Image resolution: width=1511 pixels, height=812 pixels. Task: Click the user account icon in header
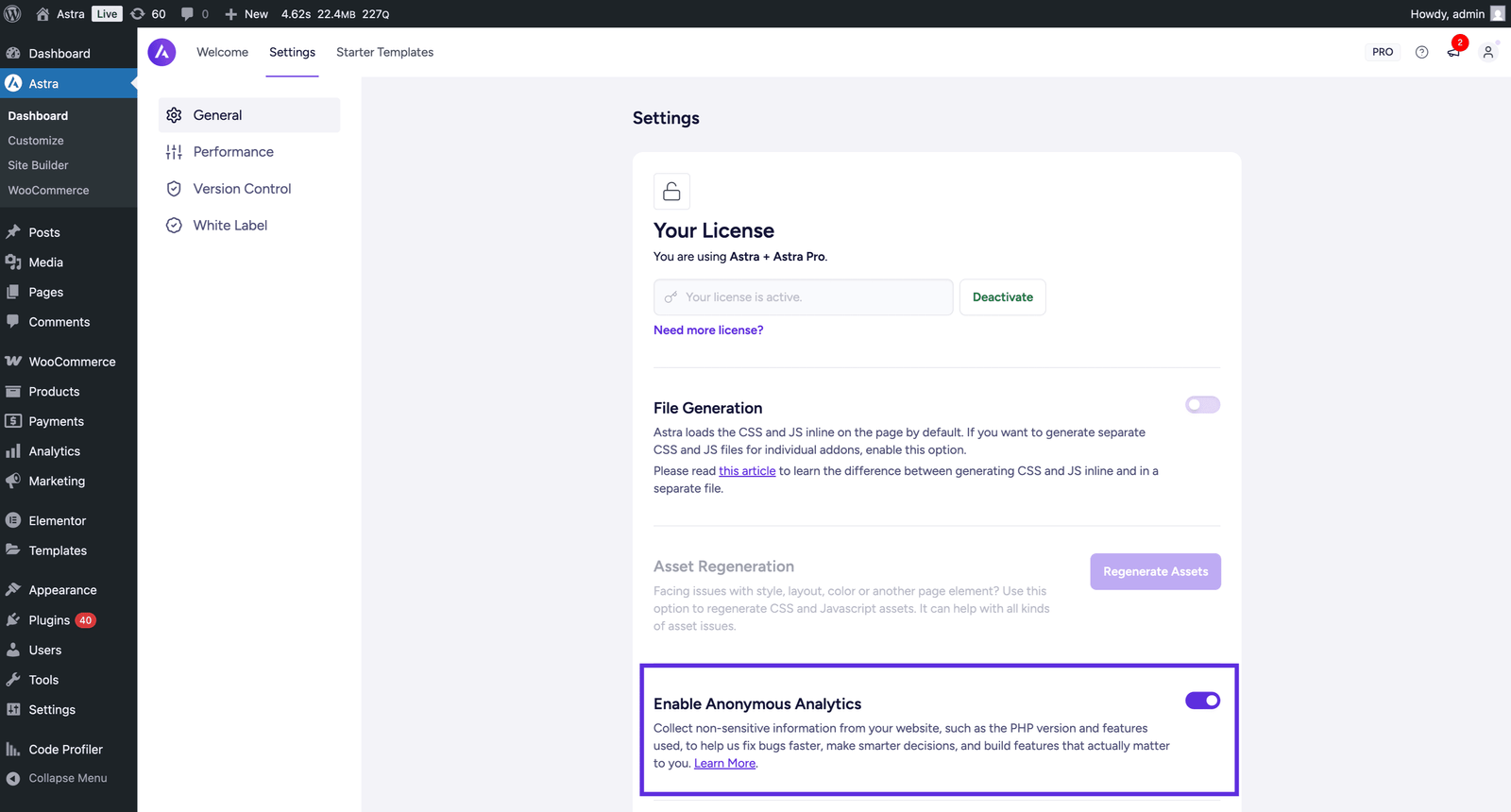pyautogui.click(x=1488, y=52)
